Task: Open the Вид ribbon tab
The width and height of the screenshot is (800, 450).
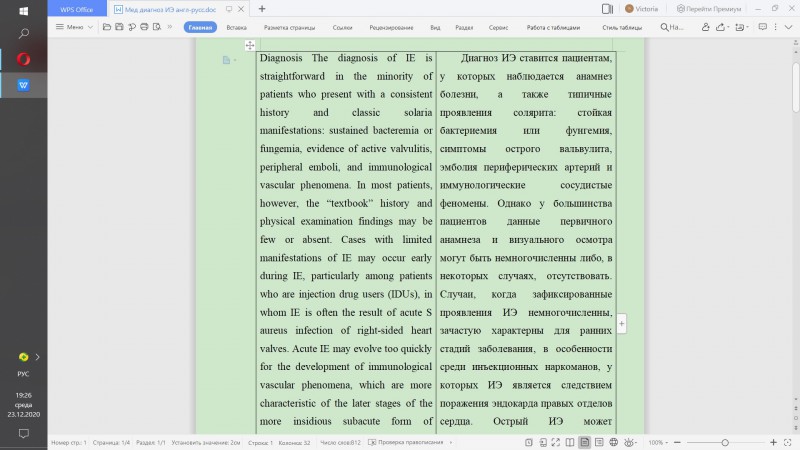Action: (x=435, y=28)
